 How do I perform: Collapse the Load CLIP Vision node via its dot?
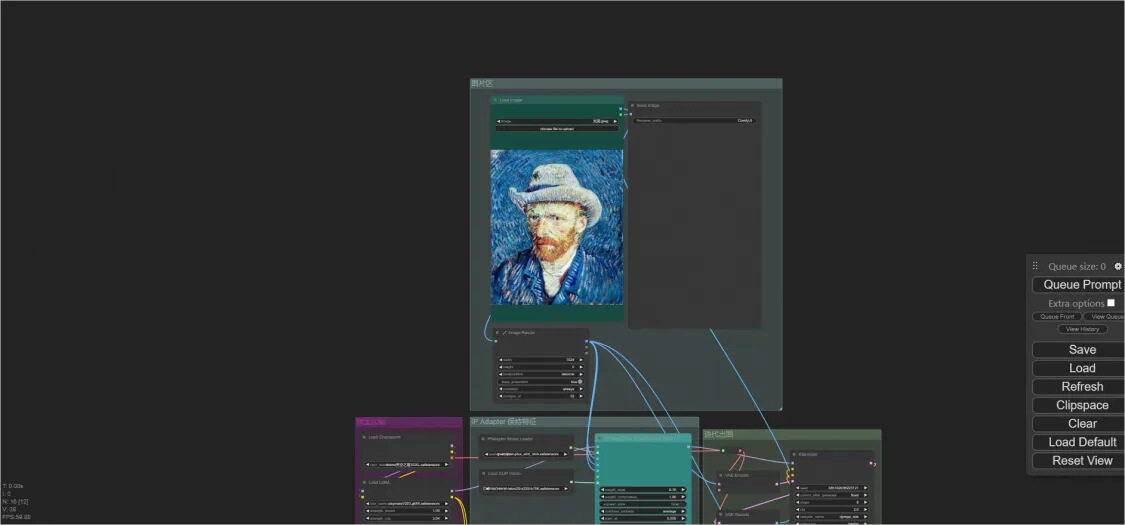click(x=484, y=473)
